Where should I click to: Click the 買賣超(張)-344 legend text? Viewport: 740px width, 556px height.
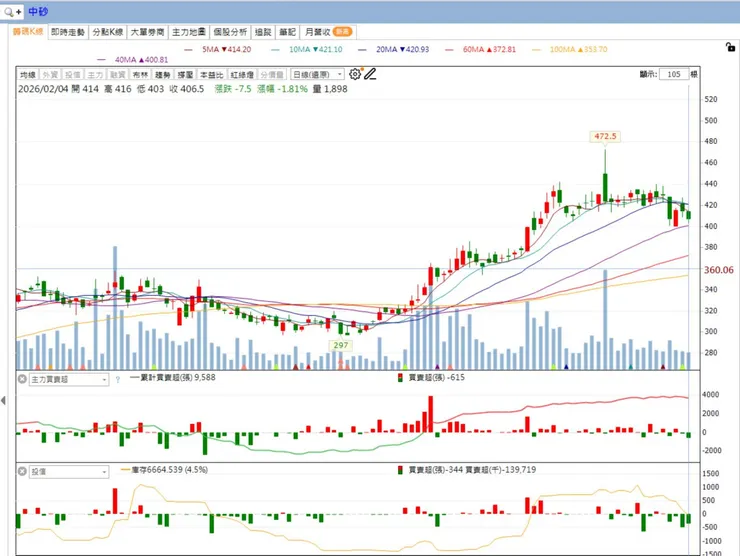[435, 470]
